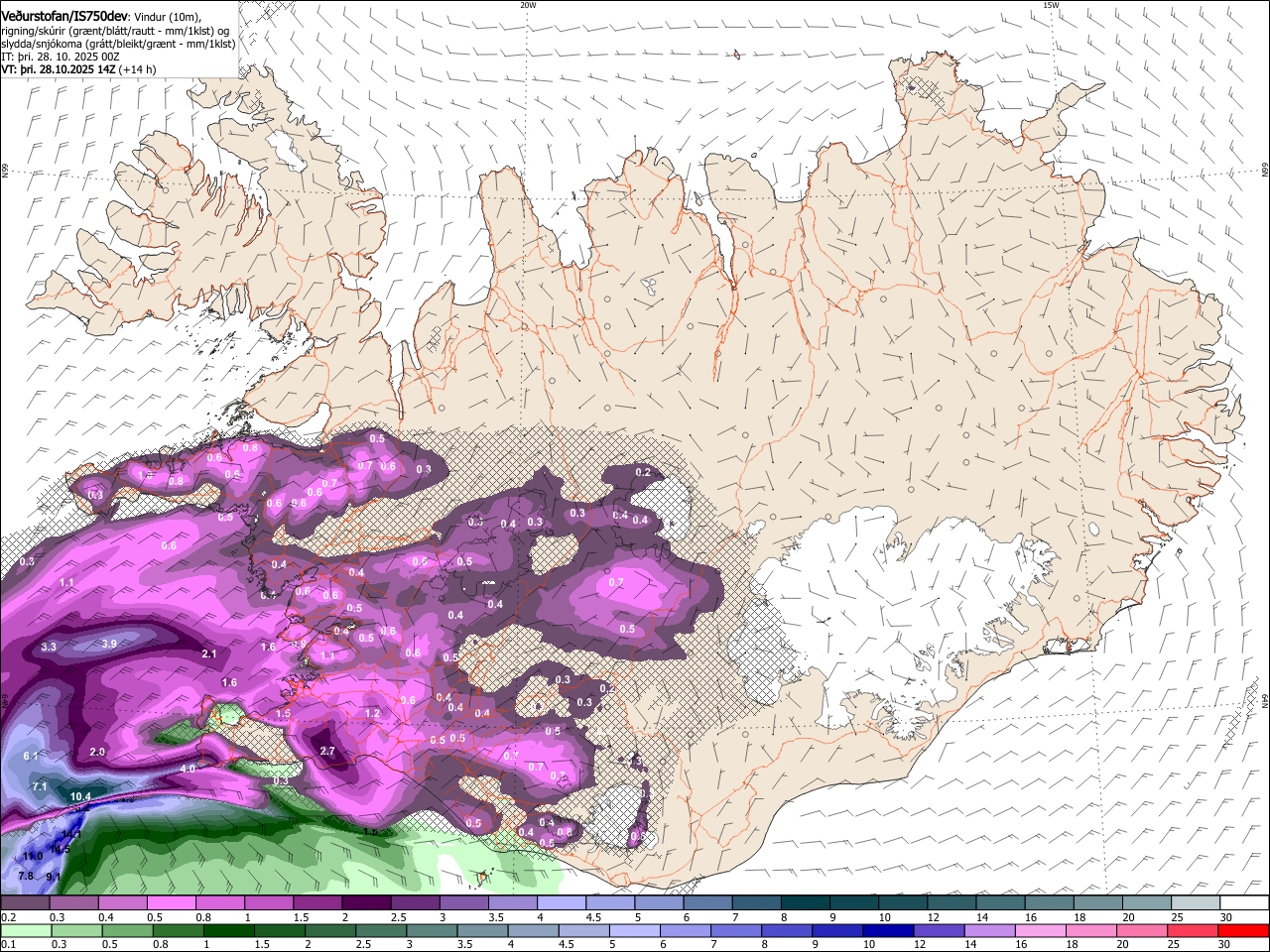Click the 0.2 label on the upper color scale
This screenshot has height=952, width=1270.
[8, 917]
